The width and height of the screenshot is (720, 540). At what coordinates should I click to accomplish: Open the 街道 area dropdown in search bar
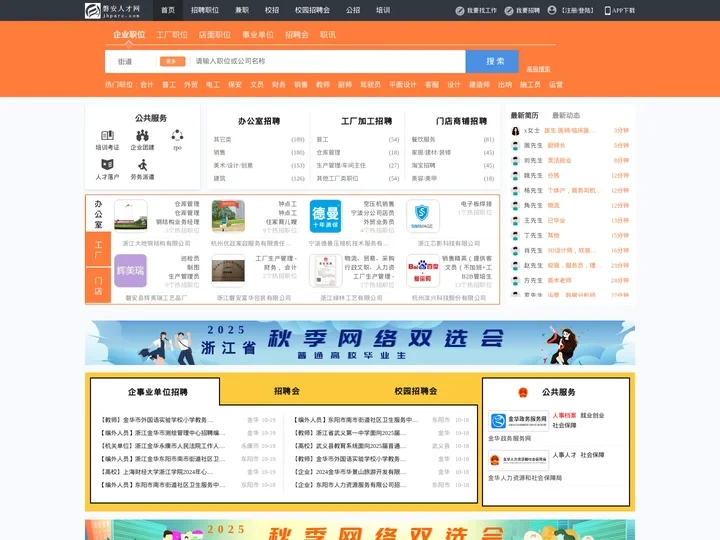pyautogui.click(x=125, y=61)
